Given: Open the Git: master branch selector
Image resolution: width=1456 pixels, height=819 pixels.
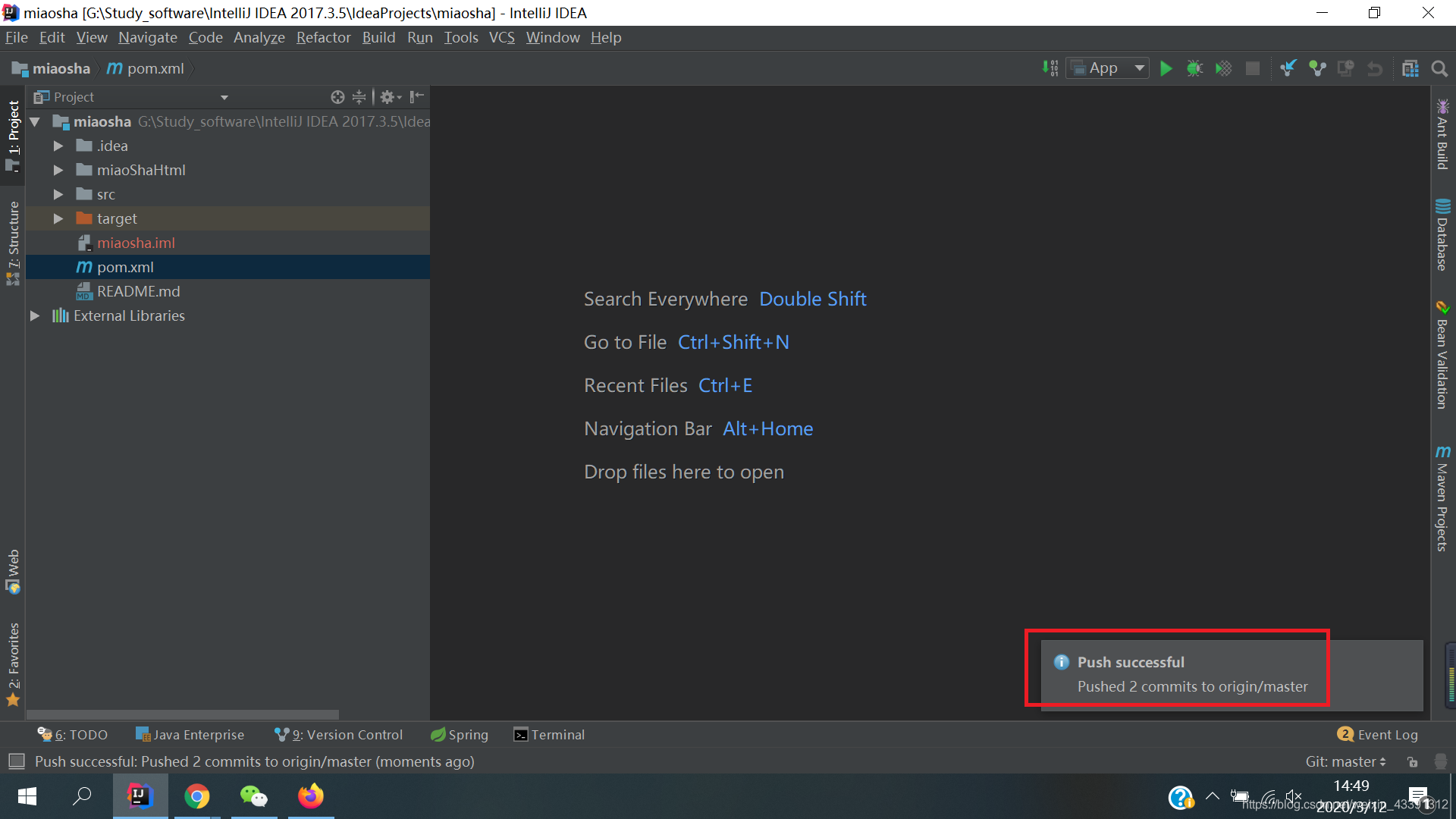Looking at the screenshot, I should [x=1345, y=761].
